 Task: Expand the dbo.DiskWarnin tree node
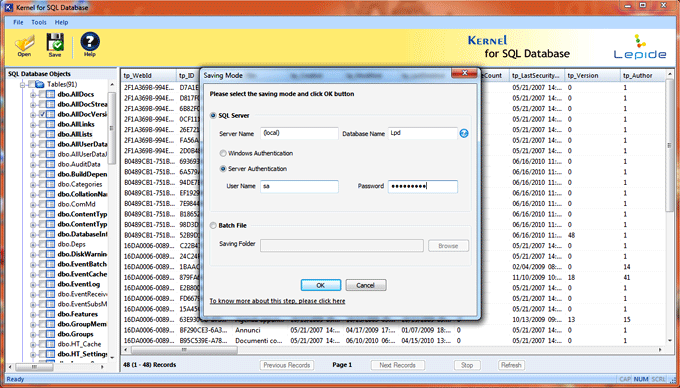33,254
